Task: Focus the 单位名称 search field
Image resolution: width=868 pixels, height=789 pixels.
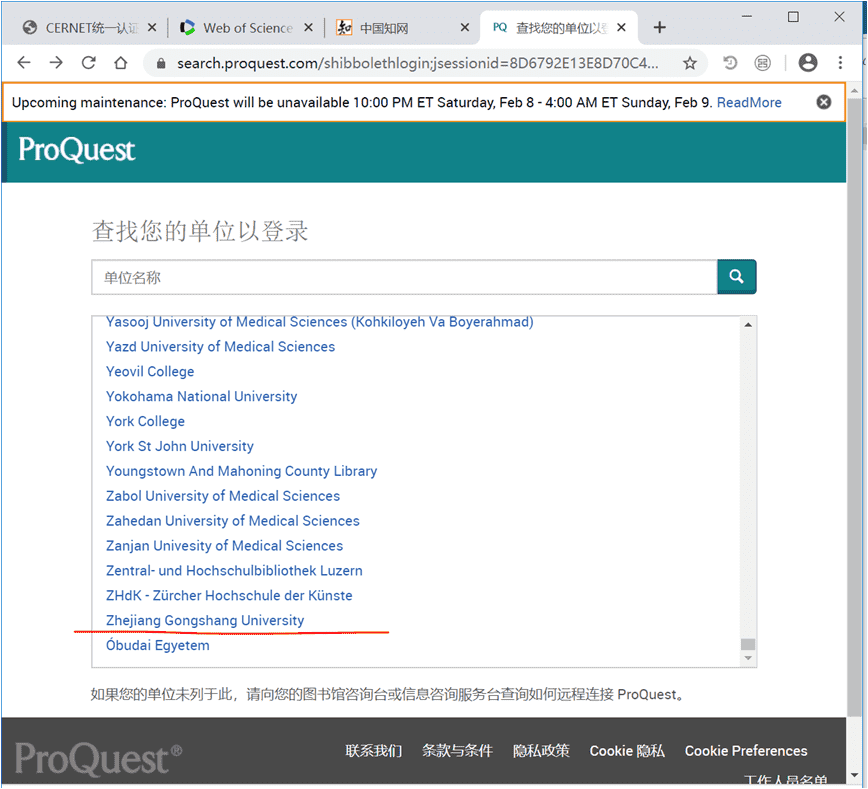Action: pos(404,277)
